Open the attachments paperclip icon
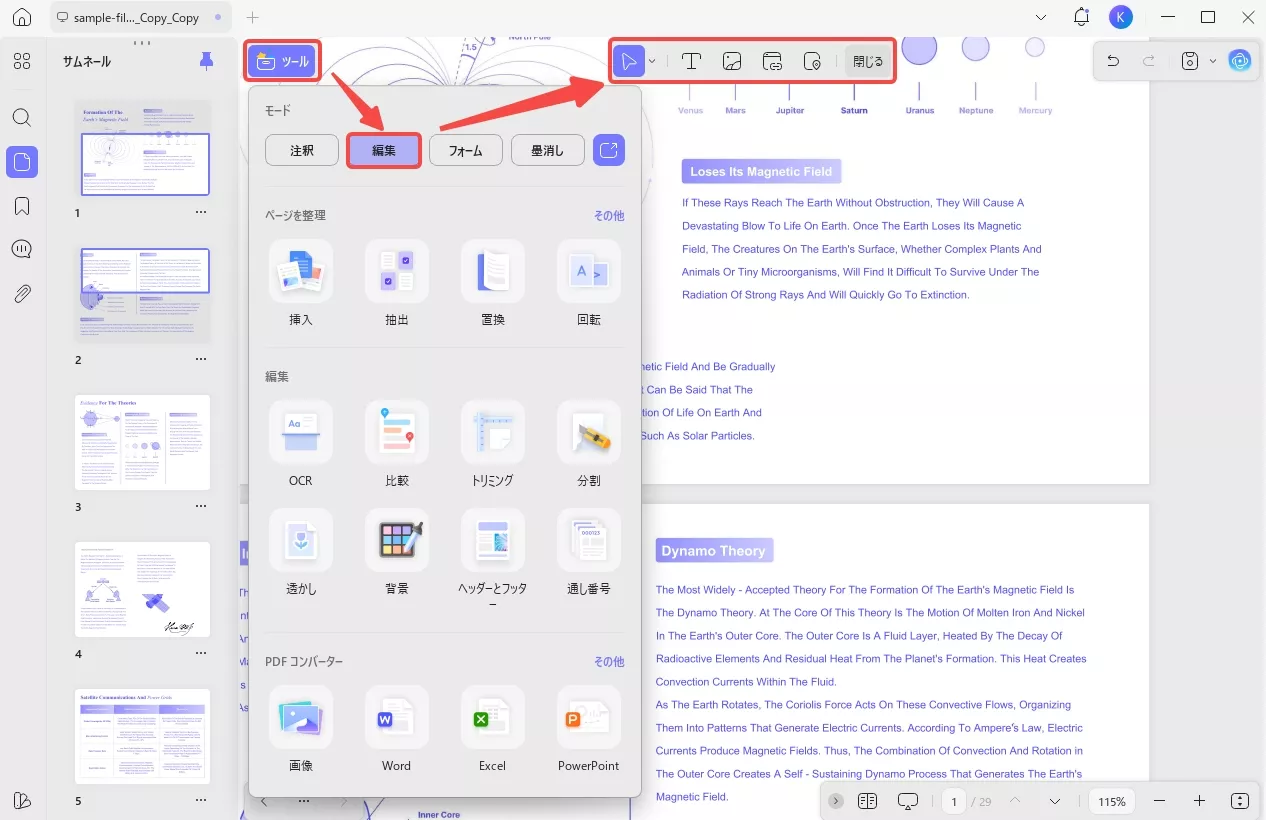The height and width of the screenshot is (820, 1266). 22,293
